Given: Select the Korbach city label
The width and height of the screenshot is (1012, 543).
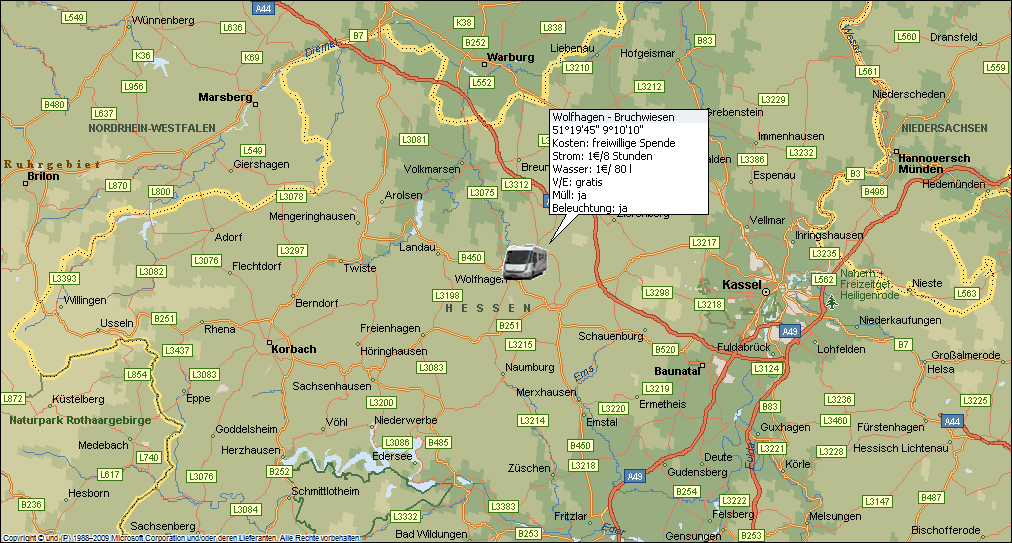Looking at the screenshot, I should tap(294, 349).
